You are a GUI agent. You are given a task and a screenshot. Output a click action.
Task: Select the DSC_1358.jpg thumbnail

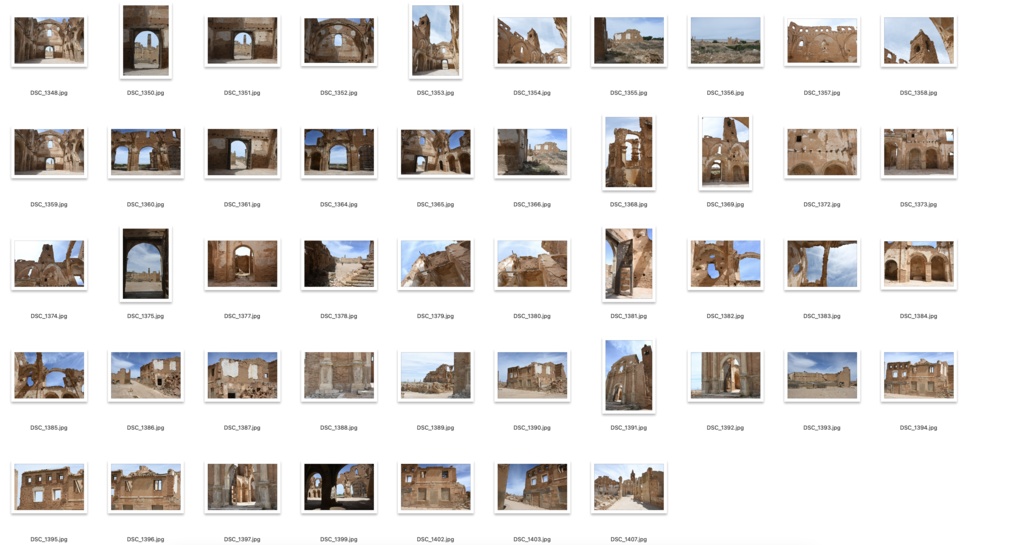click(919, 40)
